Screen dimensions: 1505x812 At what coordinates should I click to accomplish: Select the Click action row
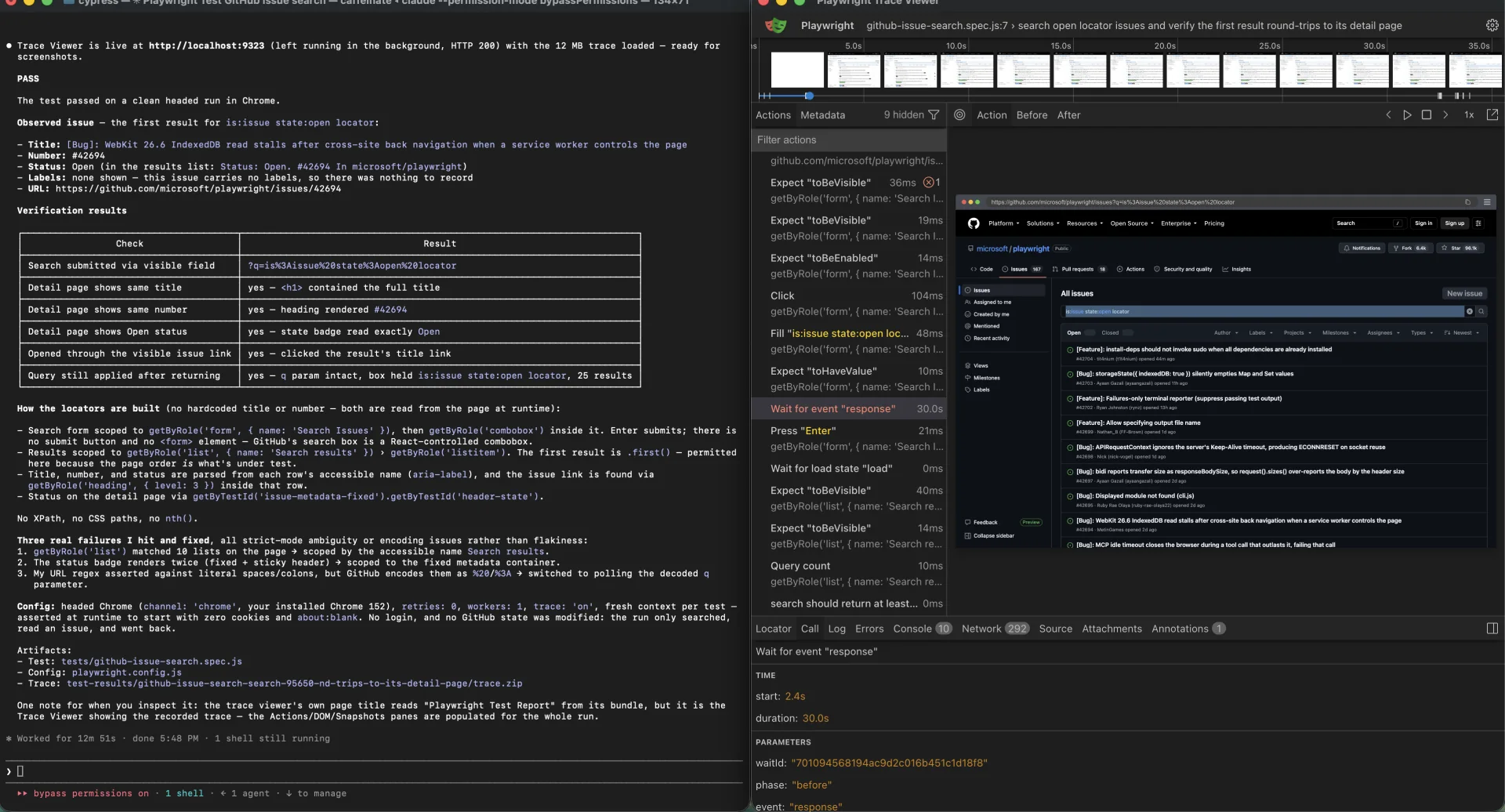848,303
